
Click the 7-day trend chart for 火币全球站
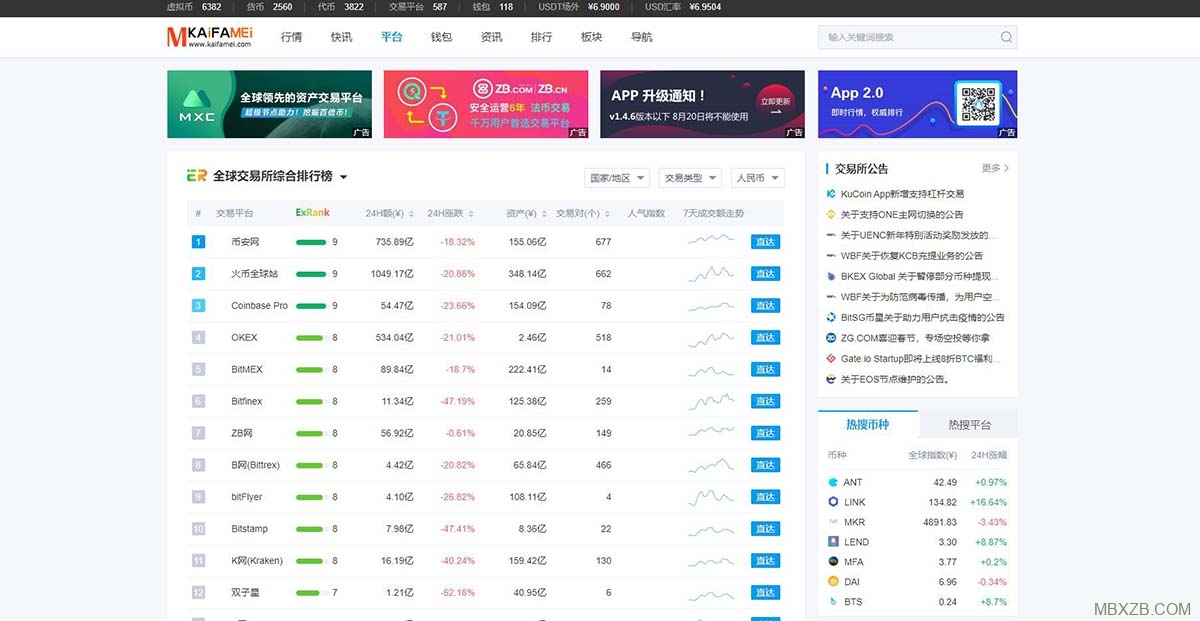(x=711, y=273)
